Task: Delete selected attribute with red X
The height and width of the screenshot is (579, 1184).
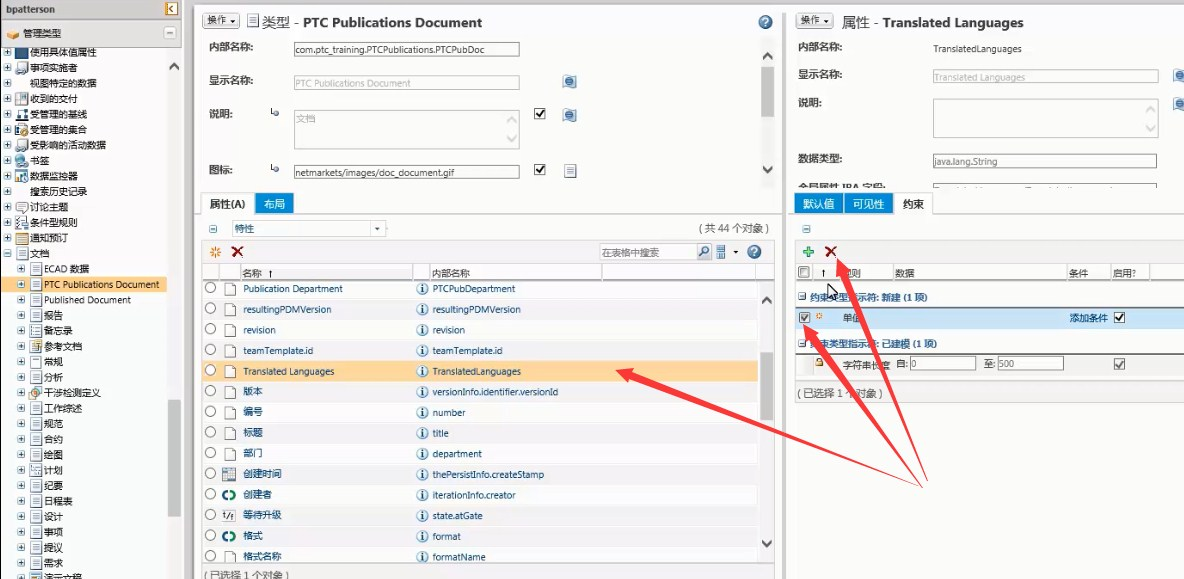Action: pyautogui.click(x=237, y=252)
